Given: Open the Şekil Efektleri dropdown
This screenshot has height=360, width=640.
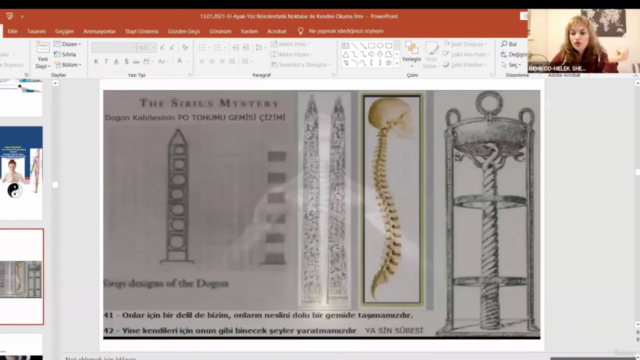Looking at the screenshot, I should [465, 65].
